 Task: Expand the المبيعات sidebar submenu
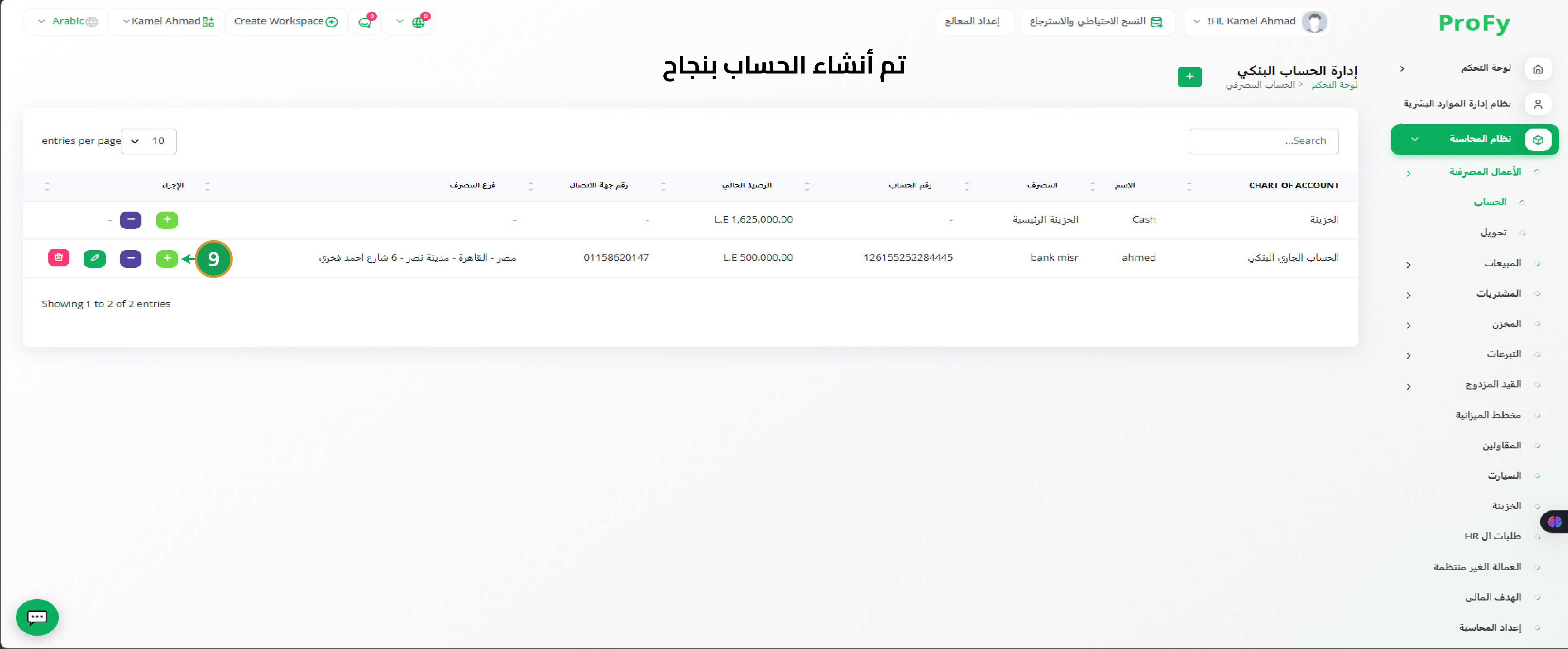point(1408,265)
